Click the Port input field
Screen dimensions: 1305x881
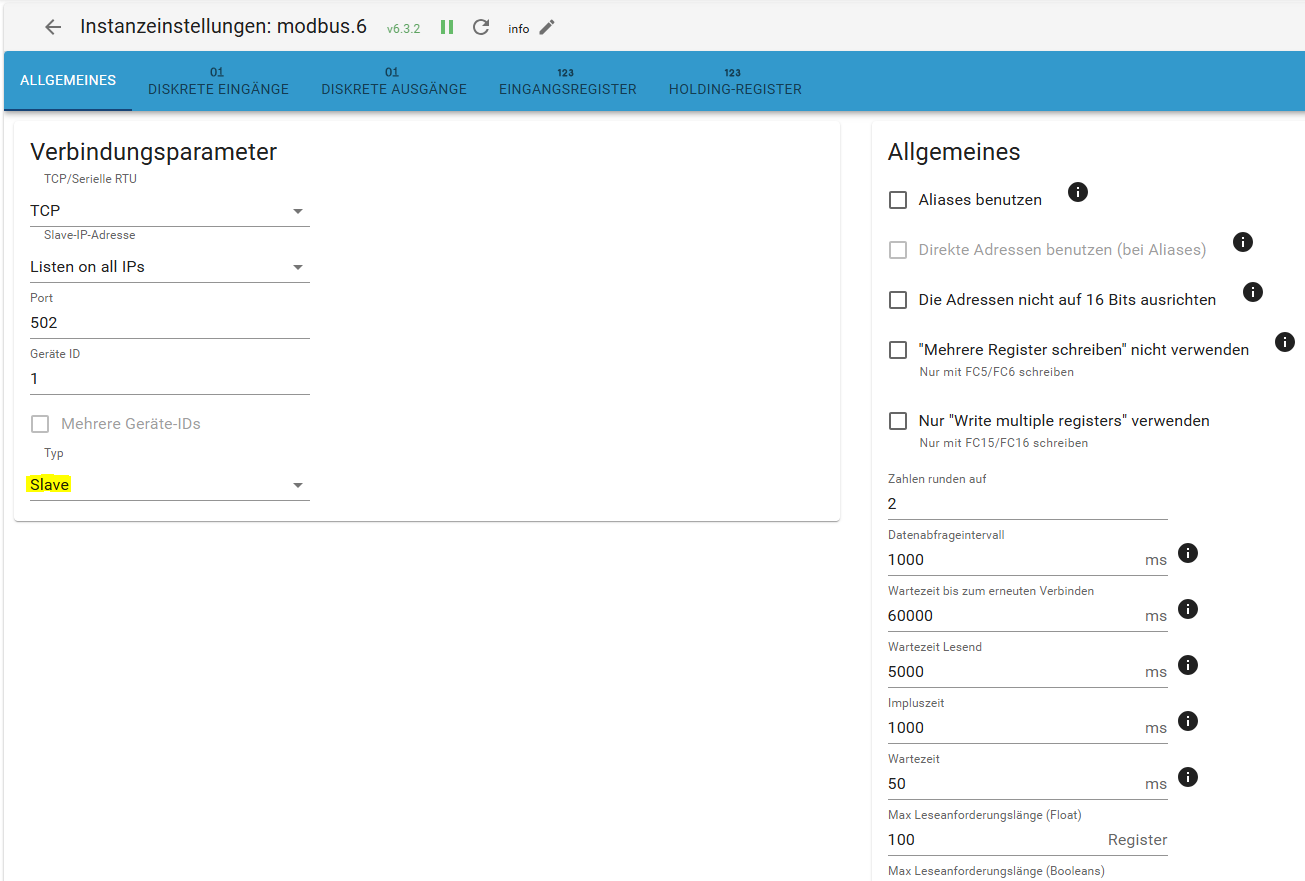pos(169,323)
